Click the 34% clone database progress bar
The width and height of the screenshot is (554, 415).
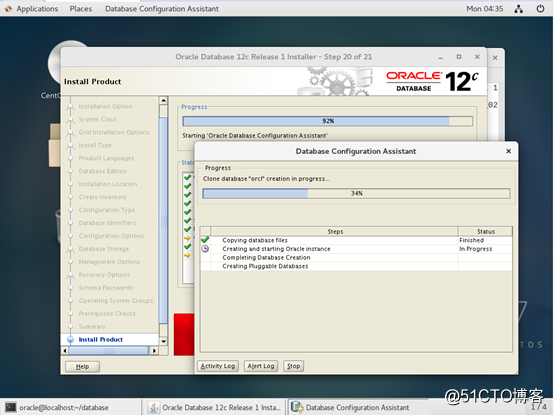356,193
